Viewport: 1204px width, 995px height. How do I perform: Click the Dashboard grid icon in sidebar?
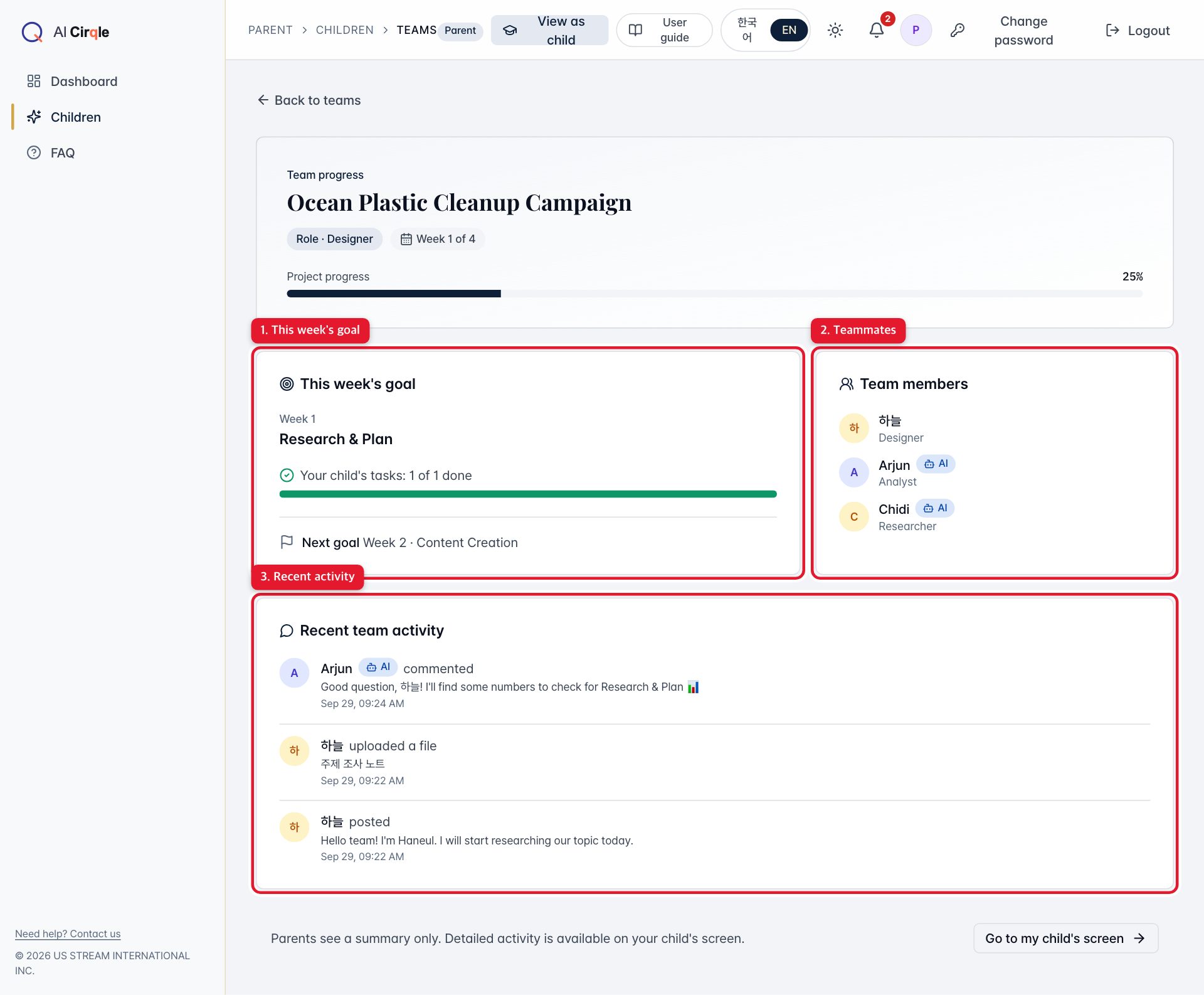(34, 81)
